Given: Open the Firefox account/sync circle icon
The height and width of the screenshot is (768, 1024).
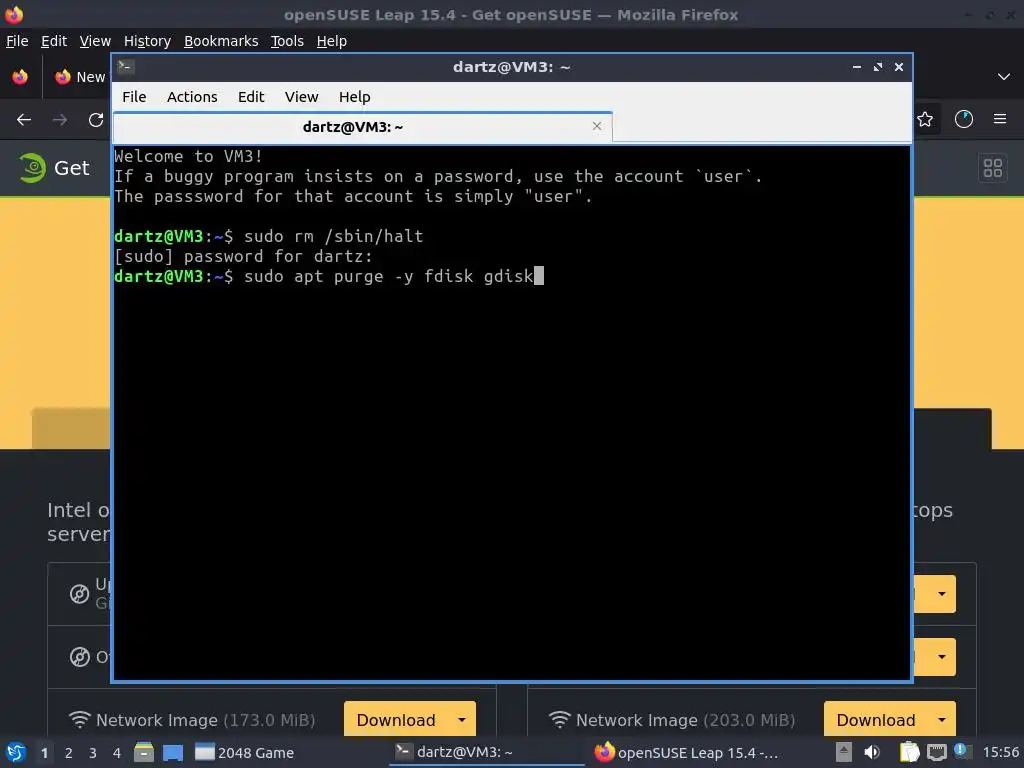Looking at the screenshot, I should [963, 120].
